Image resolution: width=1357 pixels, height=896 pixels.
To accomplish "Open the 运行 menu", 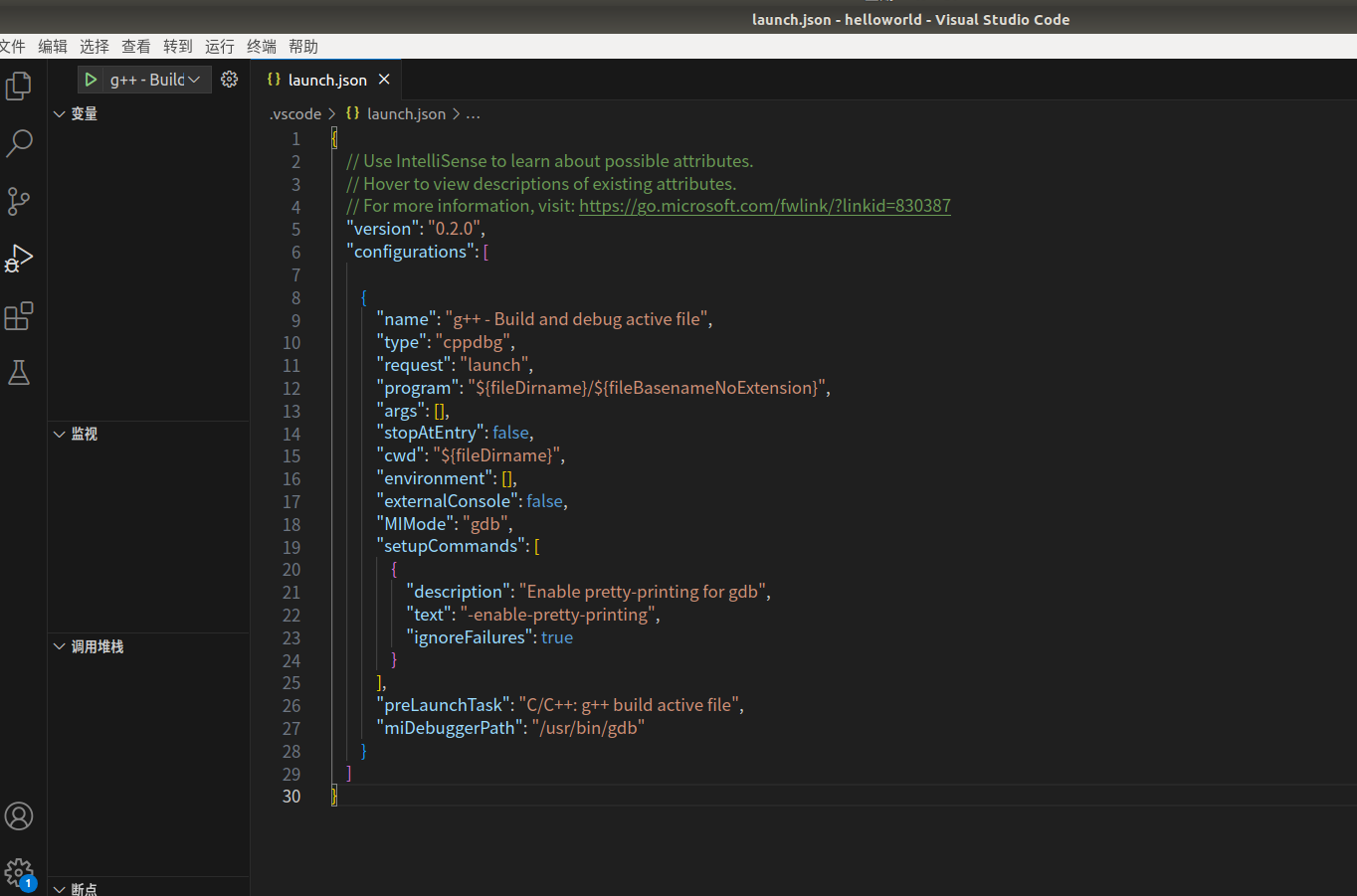I will (x=220, y=47).
